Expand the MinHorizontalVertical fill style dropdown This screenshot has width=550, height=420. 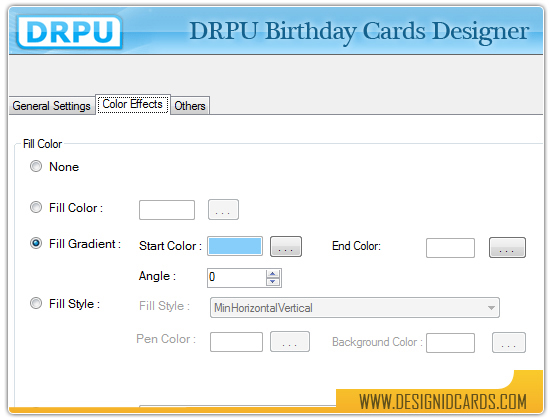pyautogui.click(x=355, y=308)
